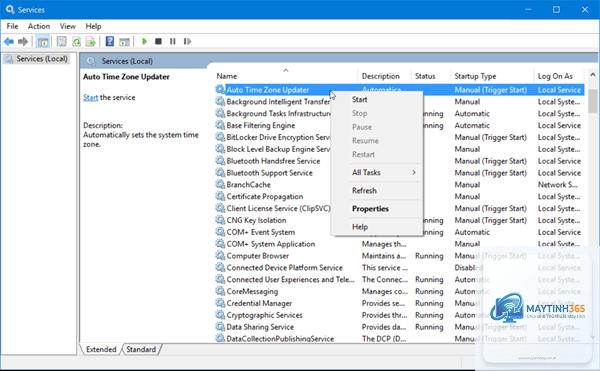Click gear icon beside Credential Manager
Screen dimensions: 600x371
tap(220, 303)
